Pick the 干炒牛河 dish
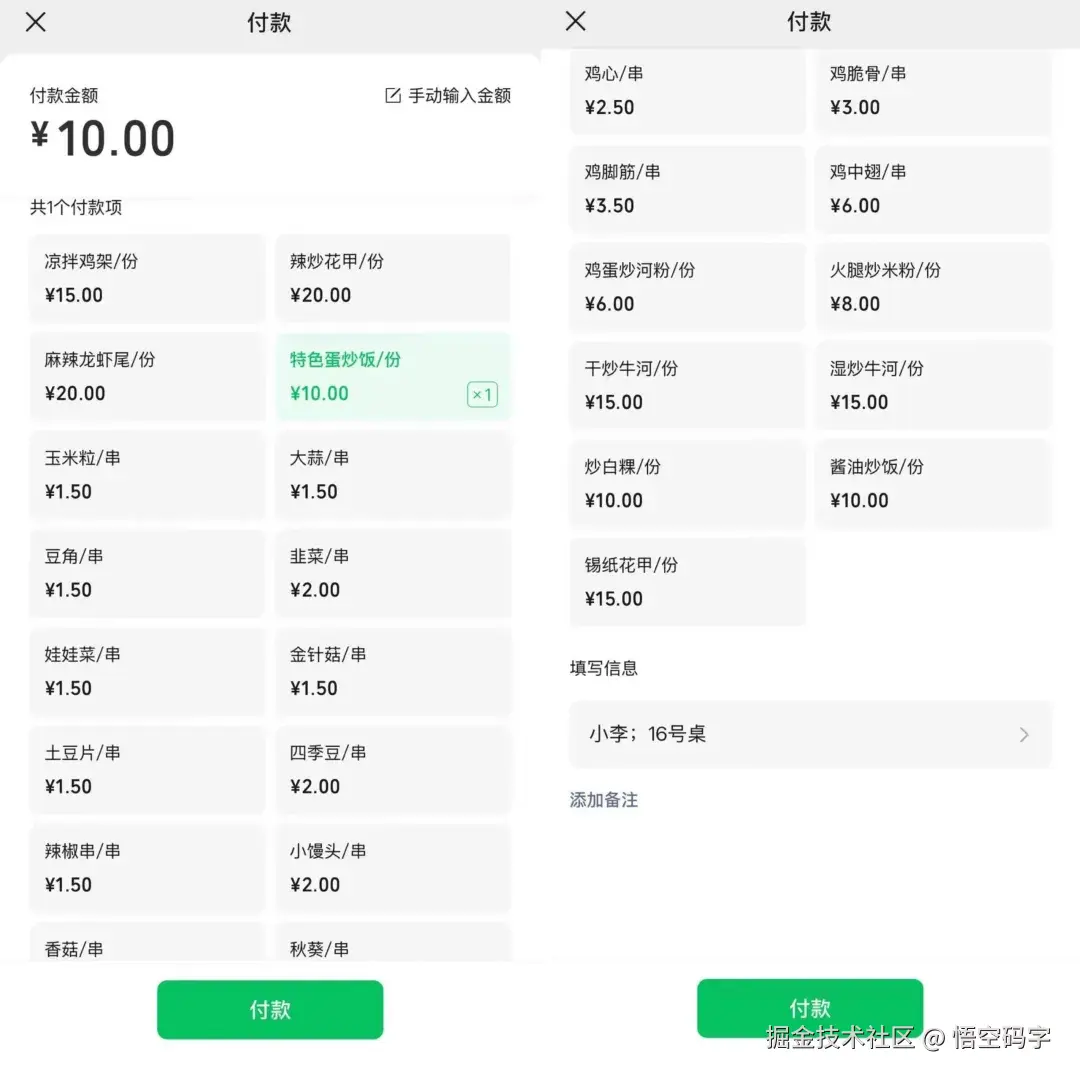The width and height of the screenshot is (1080, 1080). pyautogui.click(x=687, y=385)
